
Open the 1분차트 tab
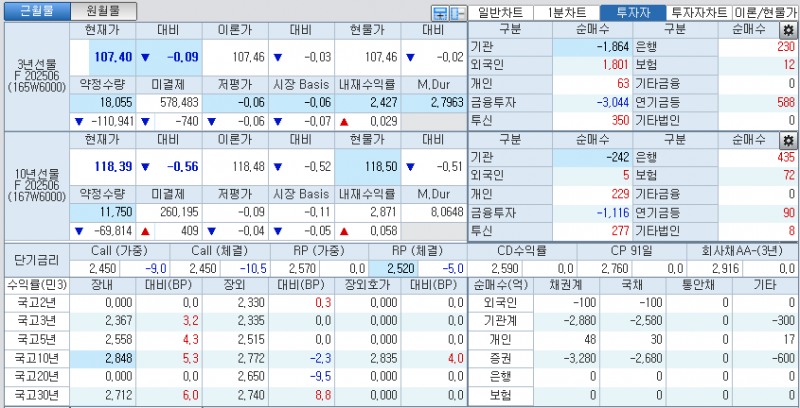pos(566,13)
